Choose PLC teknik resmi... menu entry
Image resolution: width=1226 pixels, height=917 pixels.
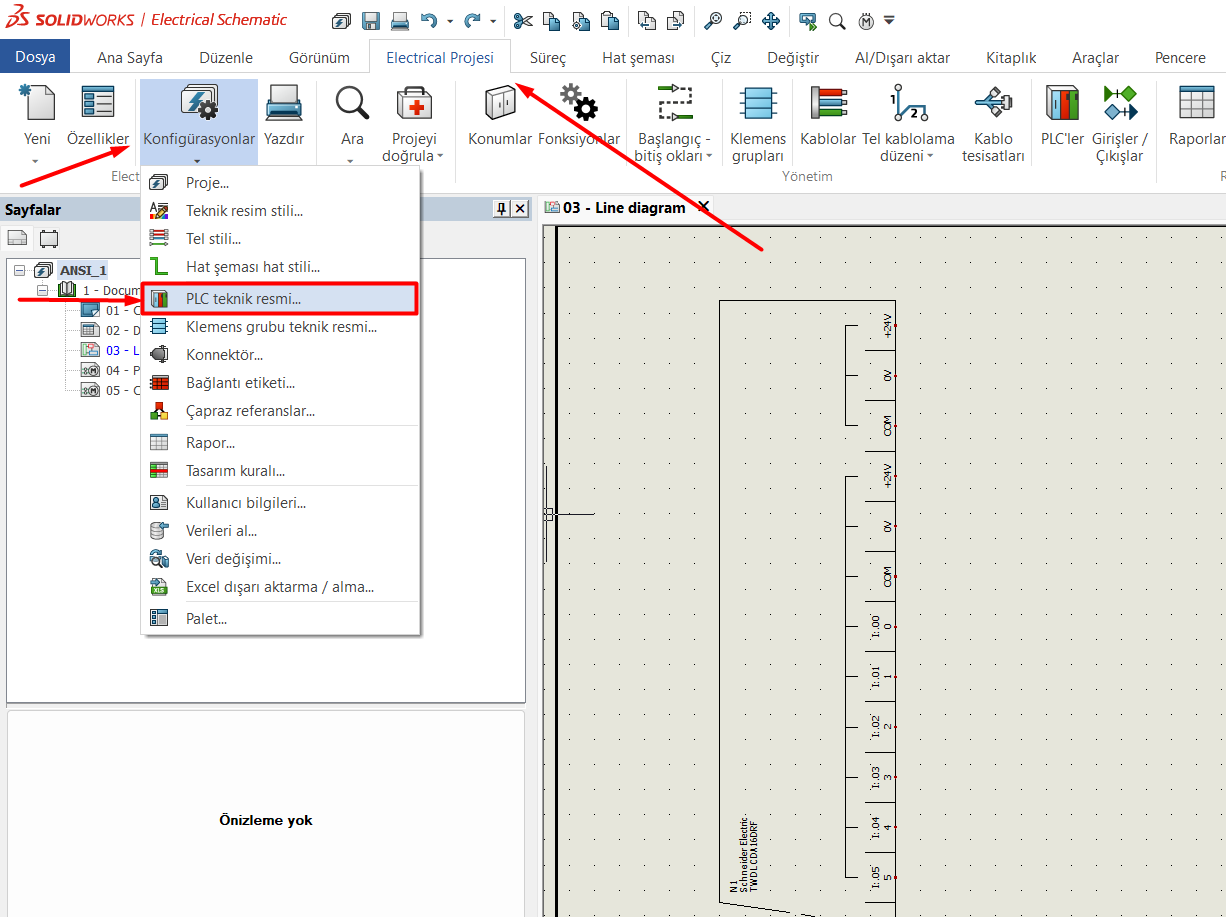tap(280, 298)
